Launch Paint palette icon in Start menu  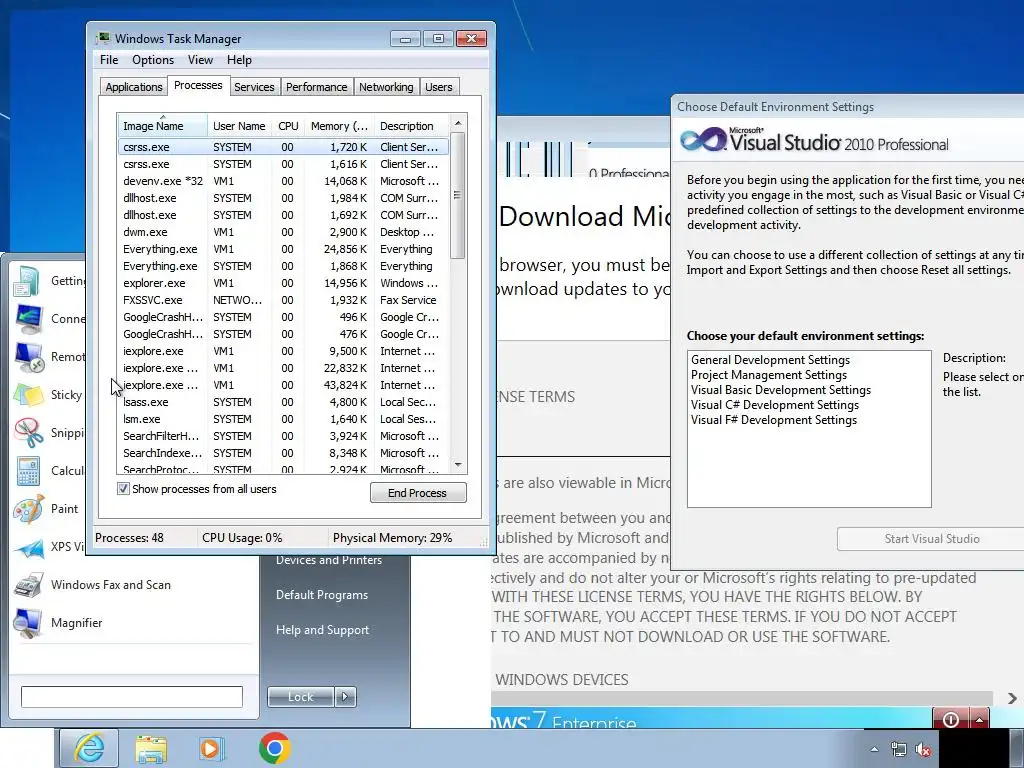point(29,509)
